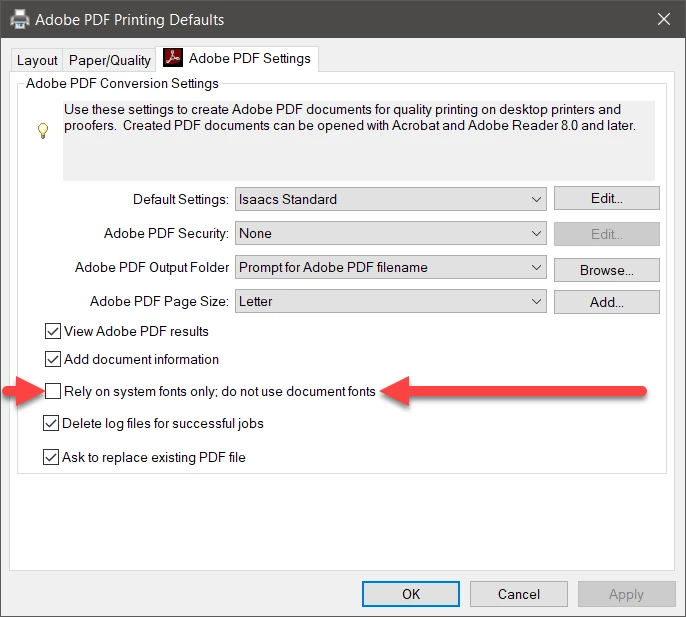Uncheck Ask to replace existing PDF file
Screen dimensions: 686x617
[51, 457]
